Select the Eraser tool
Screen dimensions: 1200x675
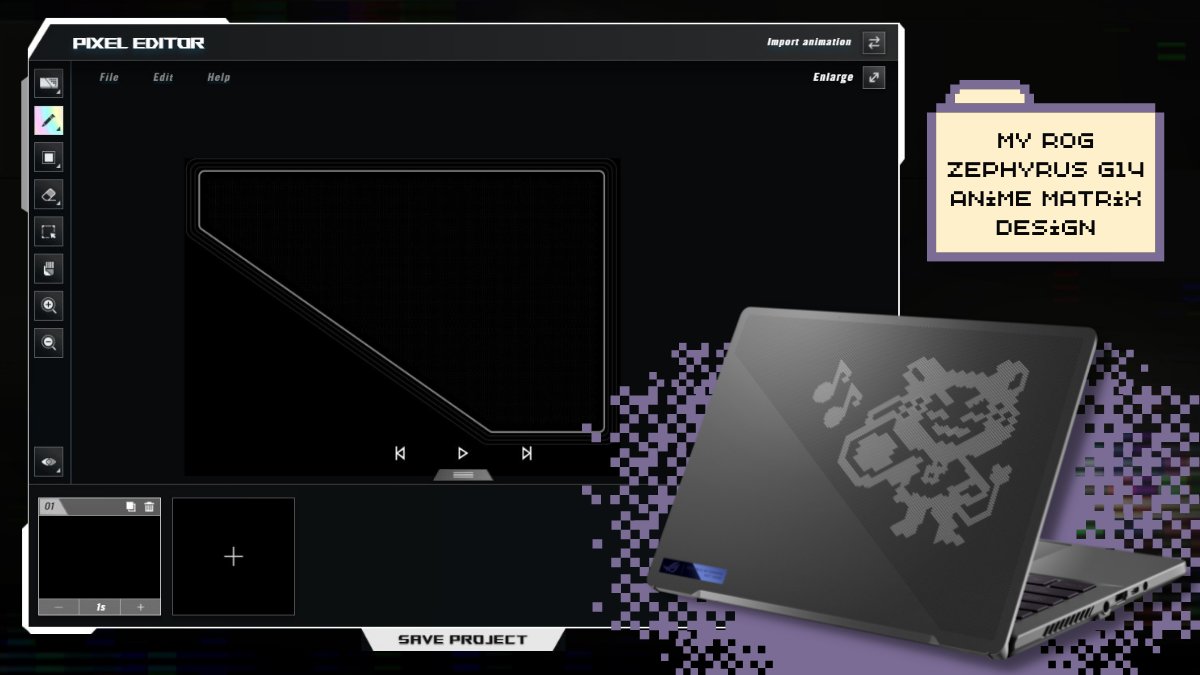pos(48,195)
